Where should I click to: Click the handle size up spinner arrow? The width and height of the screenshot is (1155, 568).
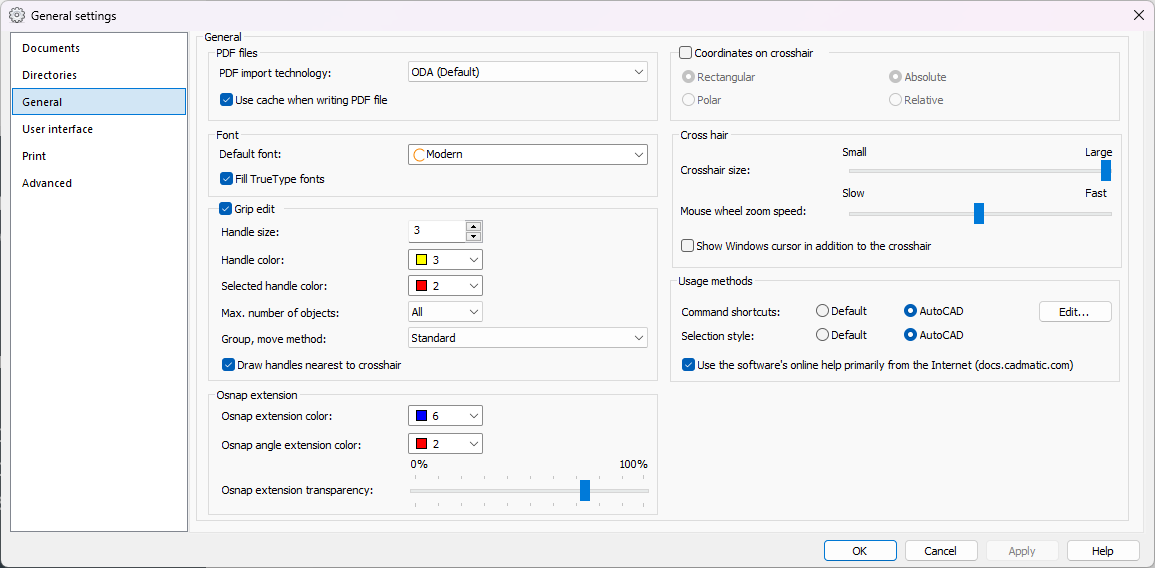474,226
